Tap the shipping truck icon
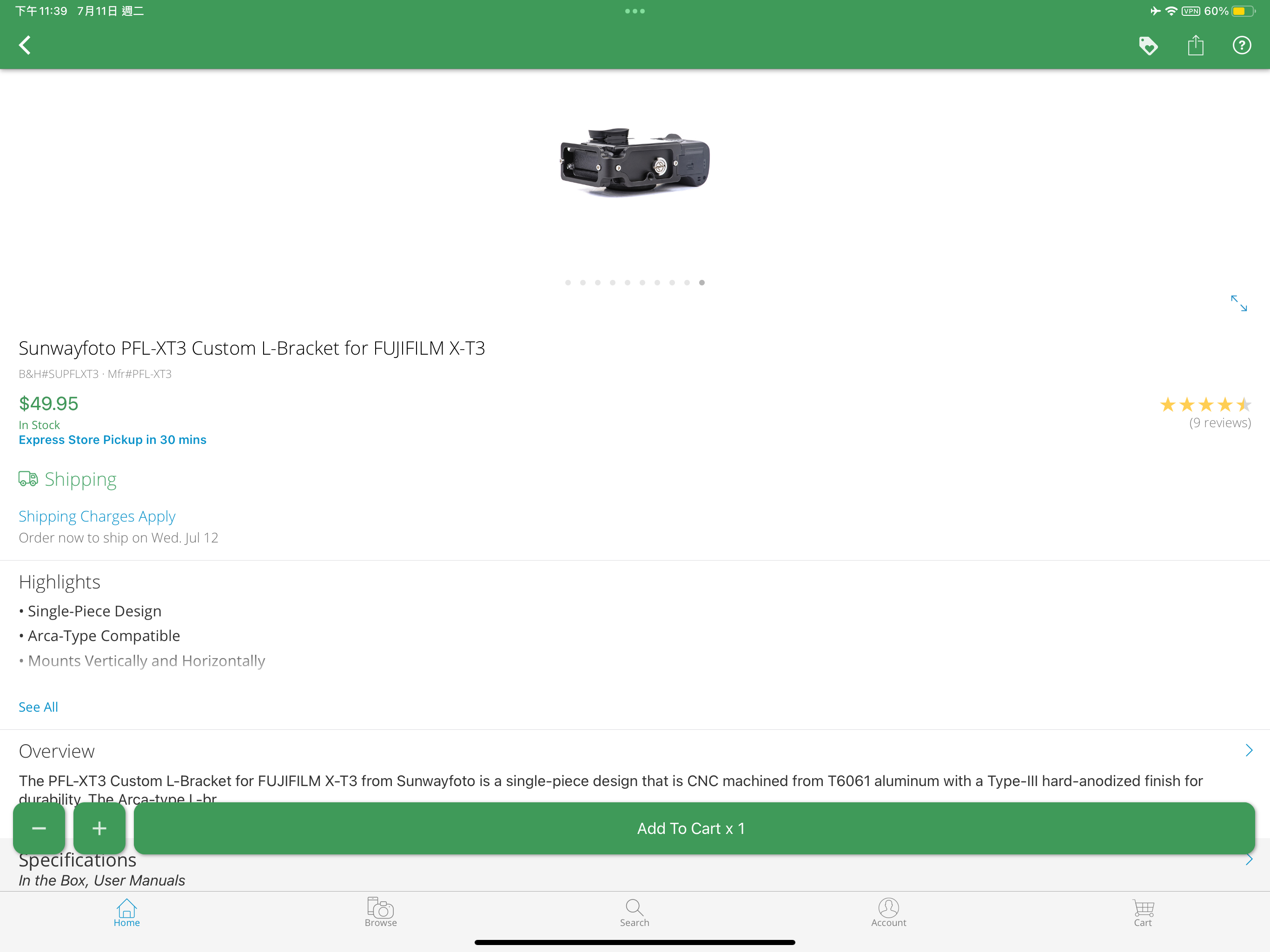This screenshot has width=1270, height=952. coord(27,479)
